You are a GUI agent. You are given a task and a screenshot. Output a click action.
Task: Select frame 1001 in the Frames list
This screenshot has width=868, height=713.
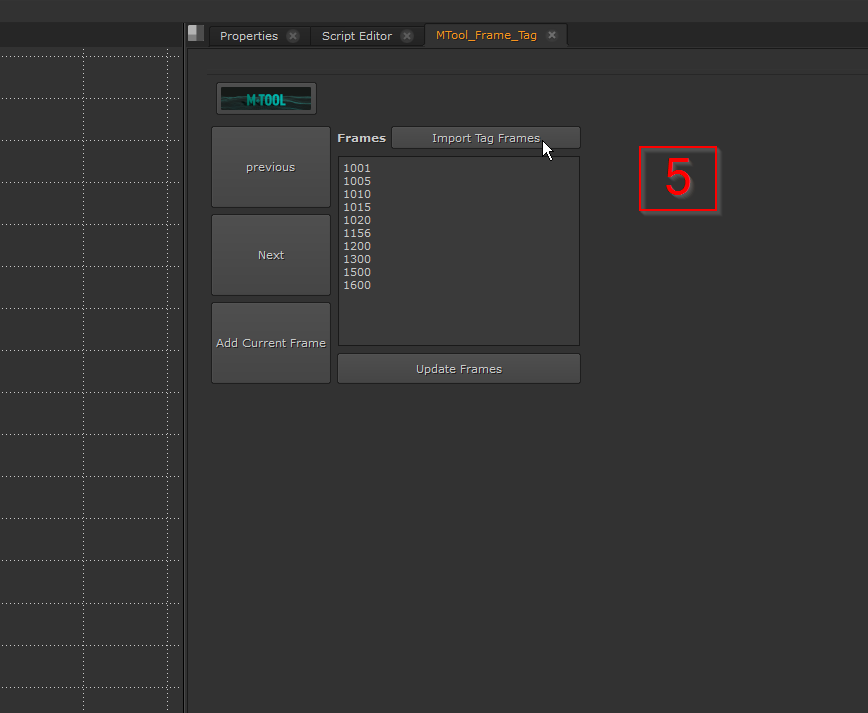pyautogui.click(x=357, y=168)
